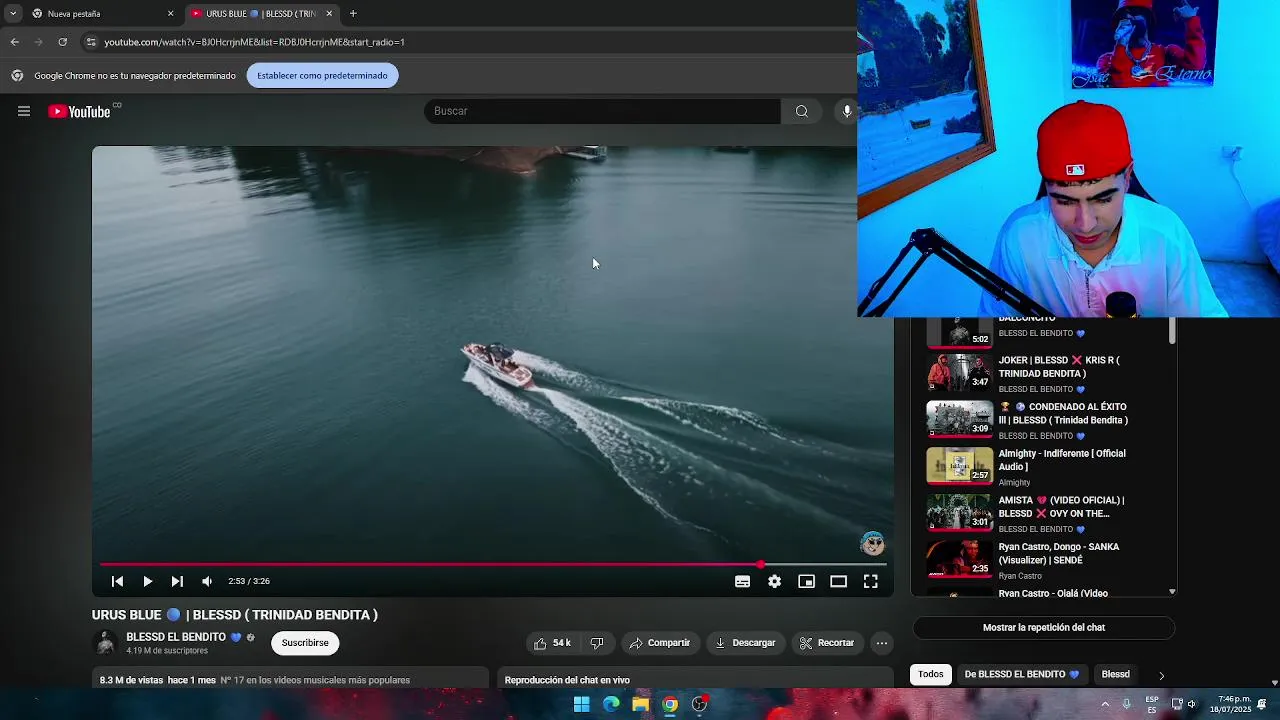Close the URUS BLUE YouTube tab

click(329, 14)
